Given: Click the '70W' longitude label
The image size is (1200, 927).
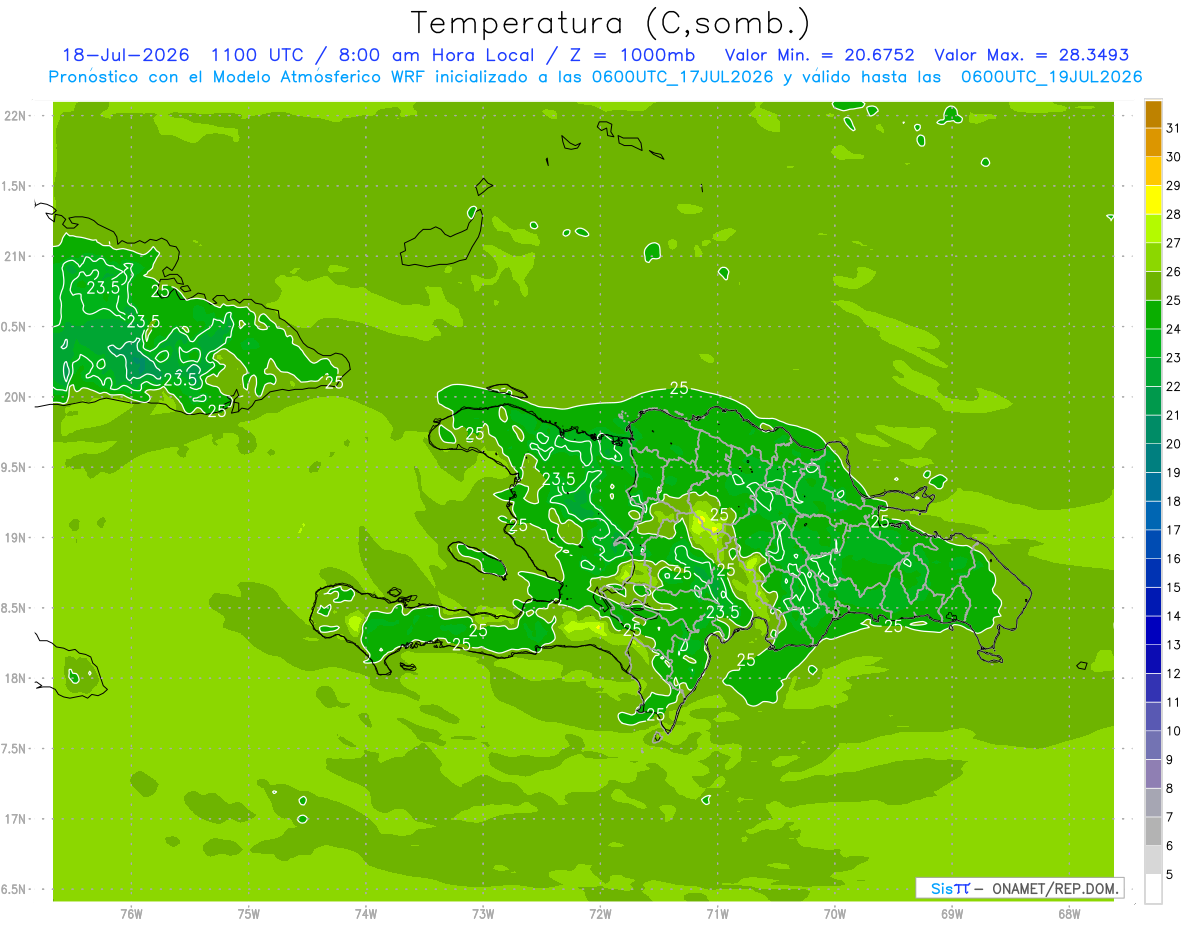Looking at the screenshot, I should (x=835, y=914).
